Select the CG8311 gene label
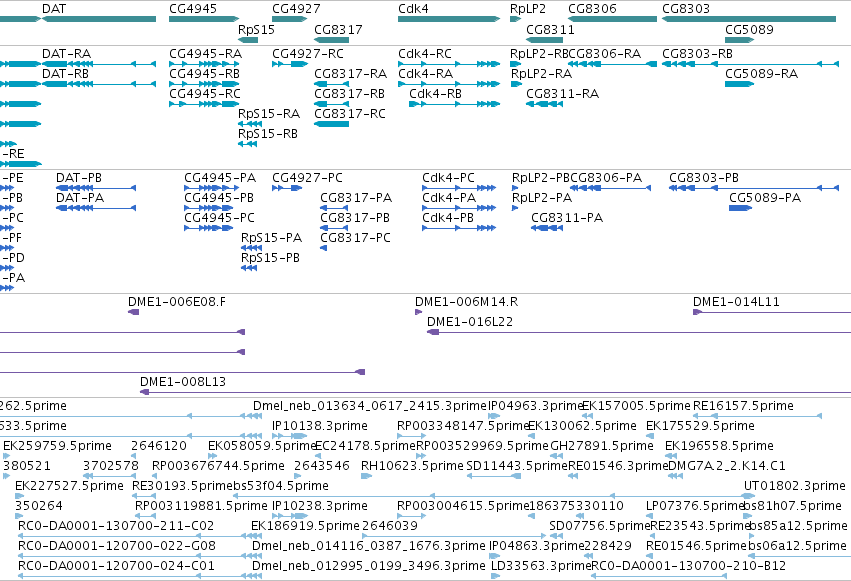The image size is (851, 581). coord(550,29)
